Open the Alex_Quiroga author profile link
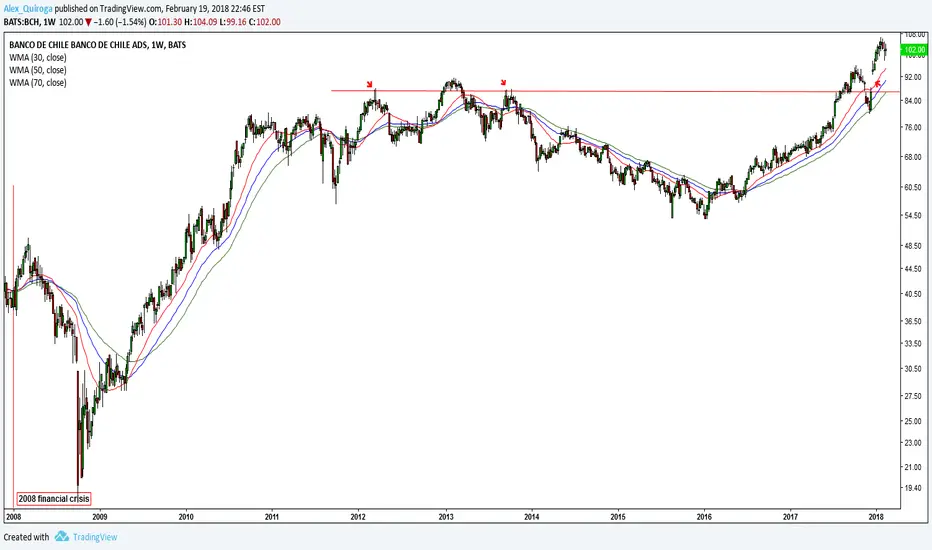Screen dimensions: 932x550 coord(27,9)
